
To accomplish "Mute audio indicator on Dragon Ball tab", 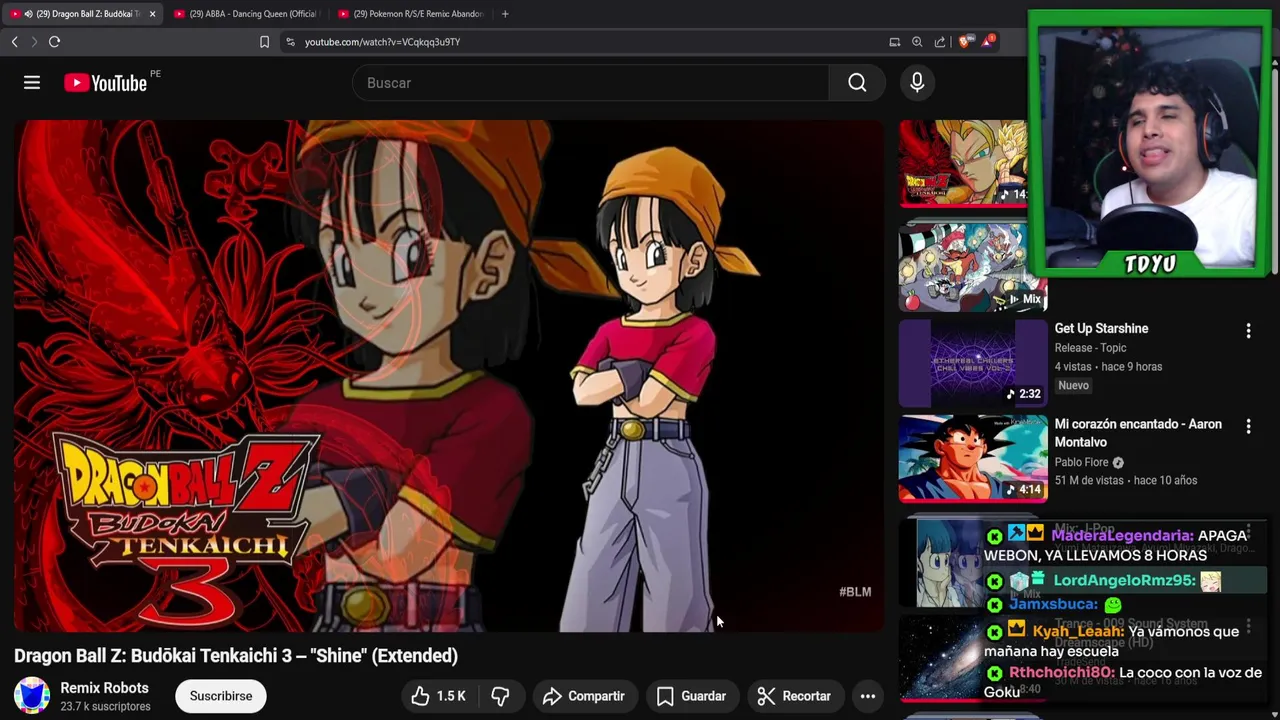I will pos(28,14).
